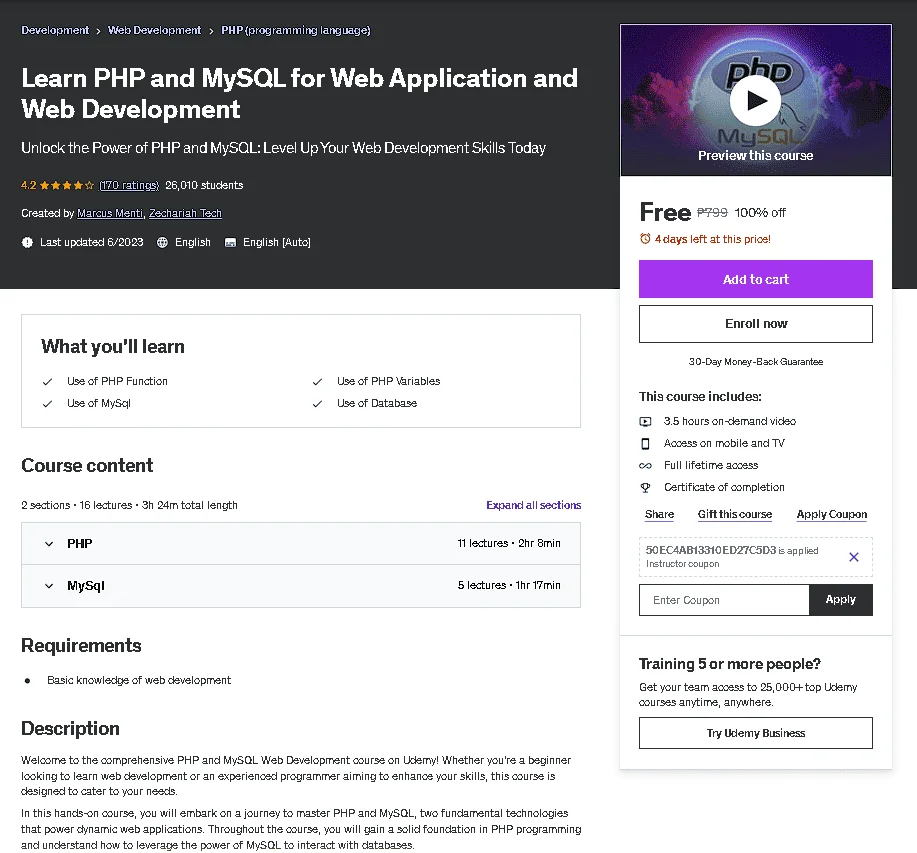Click breadcrumb arrow after Web Development

211,31
